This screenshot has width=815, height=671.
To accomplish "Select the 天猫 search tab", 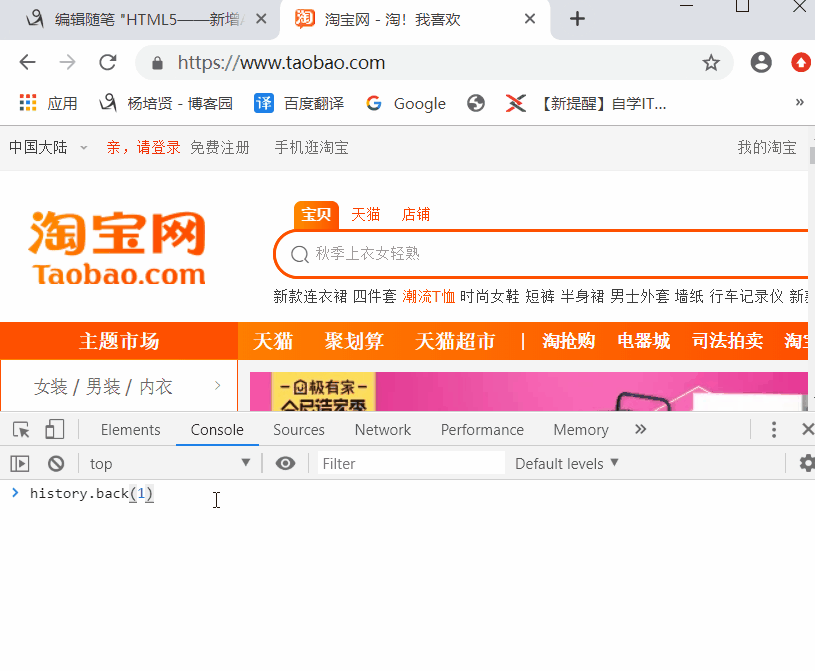I will [x=365, y=215].
